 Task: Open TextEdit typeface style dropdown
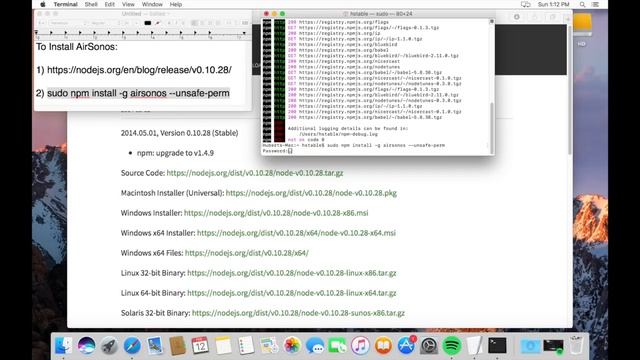tap(105, 23)
